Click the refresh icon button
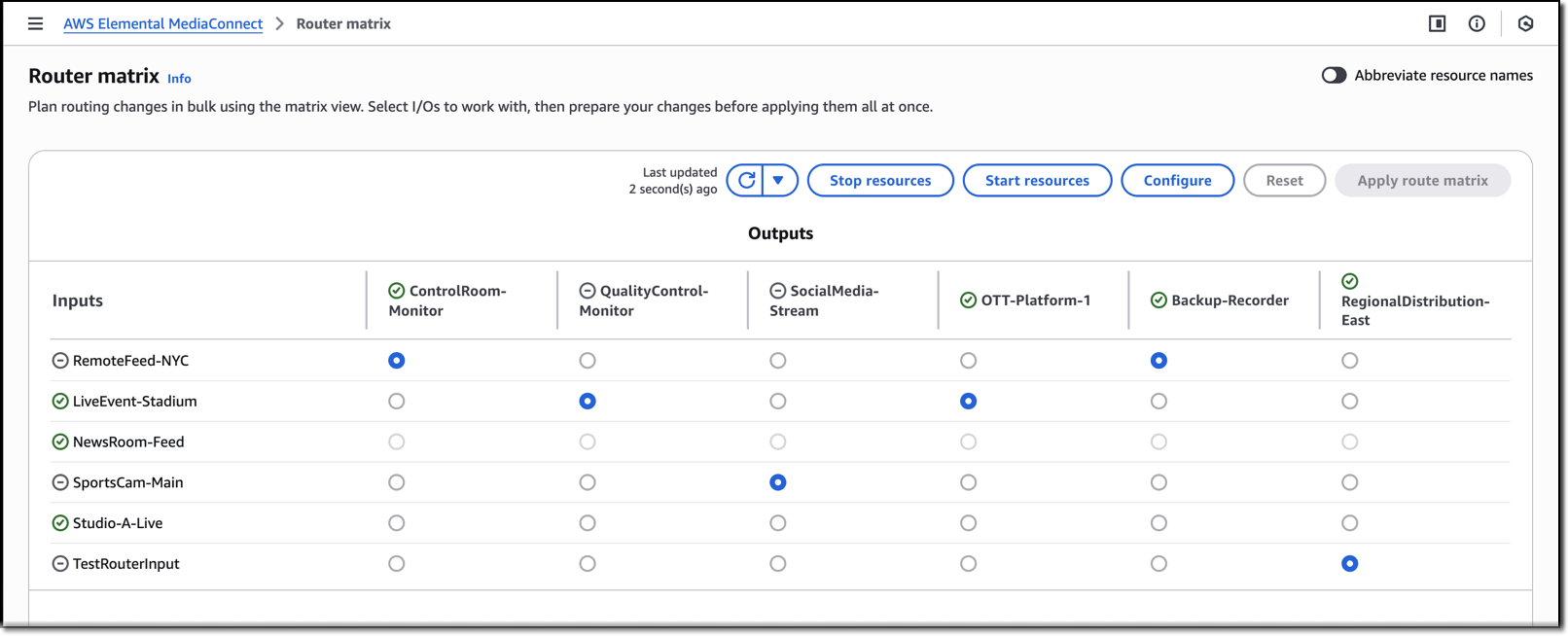Image resolution: width=1568 pixels, height=636 pixels. click(x=746, y=180)
